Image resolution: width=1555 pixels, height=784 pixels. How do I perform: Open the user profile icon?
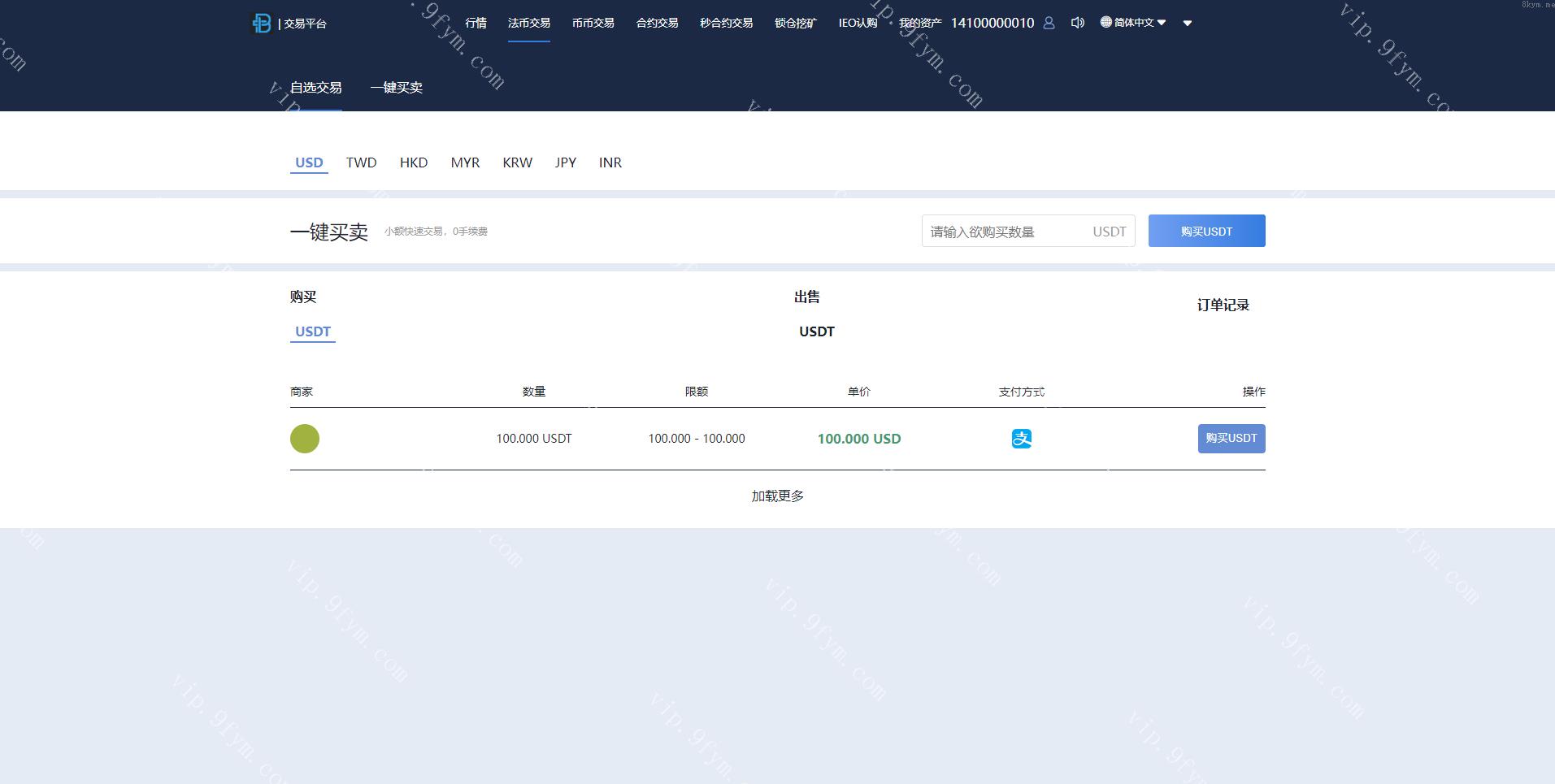point(1049,23)
